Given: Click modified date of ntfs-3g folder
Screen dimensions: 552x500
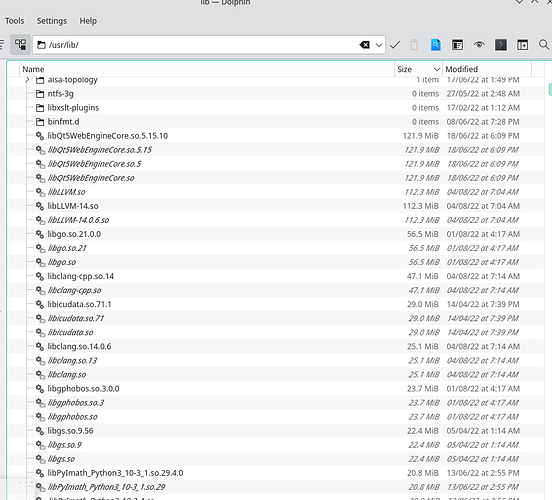Looking at the screenshot, I should pos(483,94).
